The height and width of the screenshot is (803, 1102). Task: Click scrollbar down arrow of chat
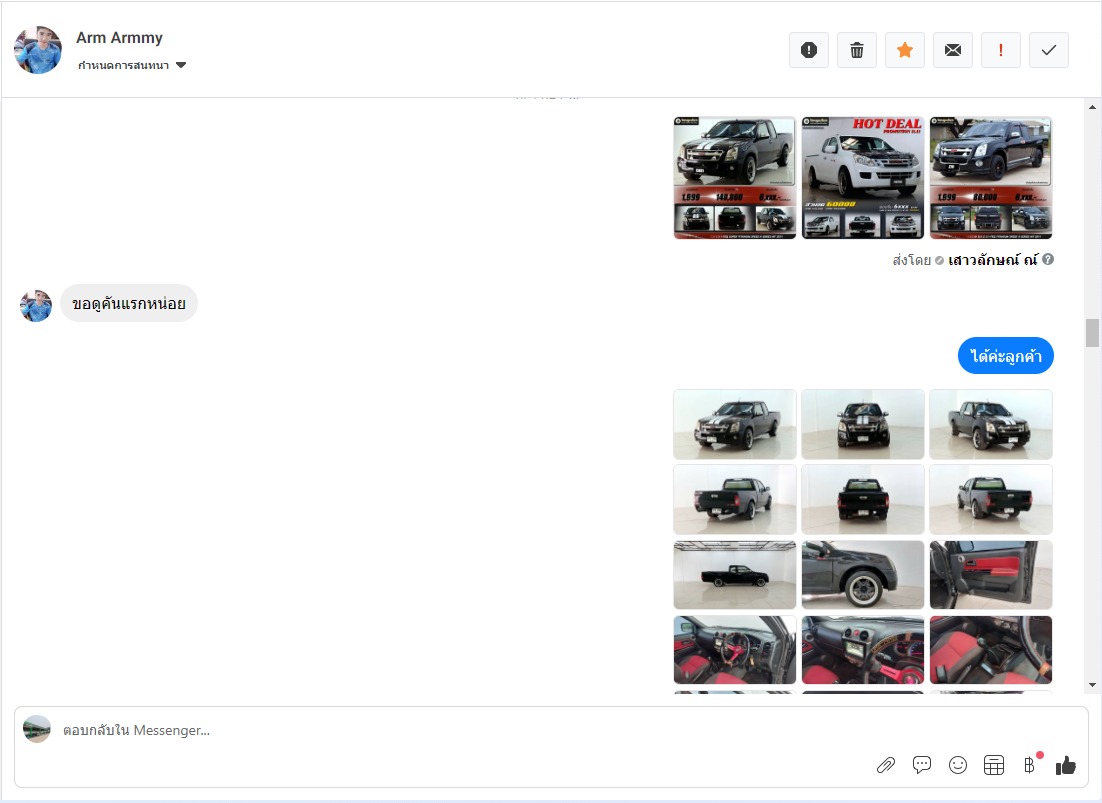(x=1092, y=685)
